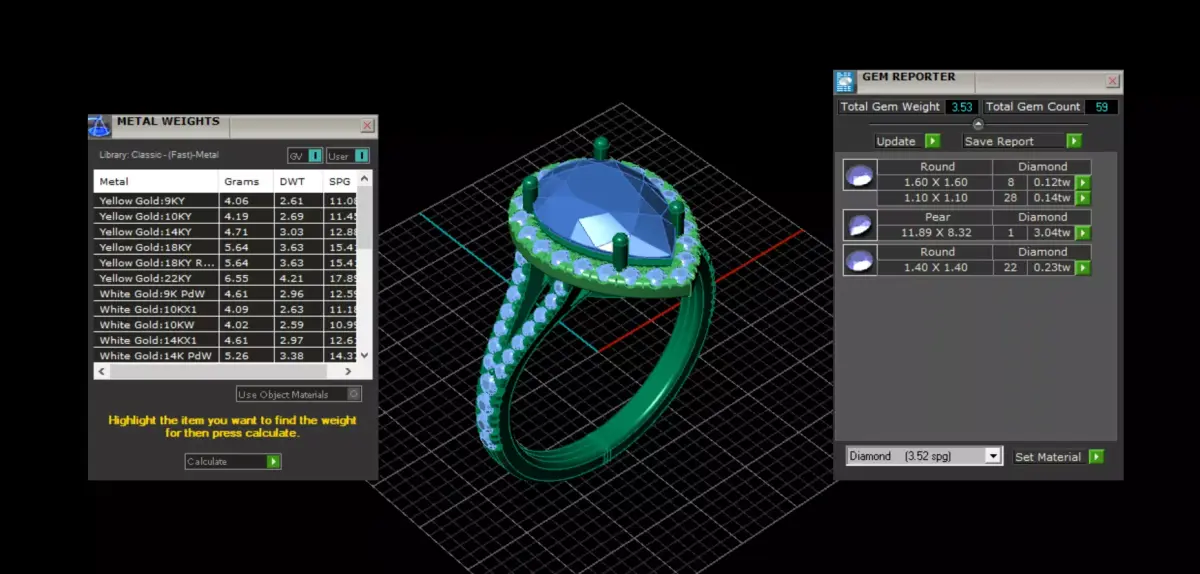The image size is (1200, 574).
Task: Close the Gem Reporter panel
Action: (x=1112, y=82)
